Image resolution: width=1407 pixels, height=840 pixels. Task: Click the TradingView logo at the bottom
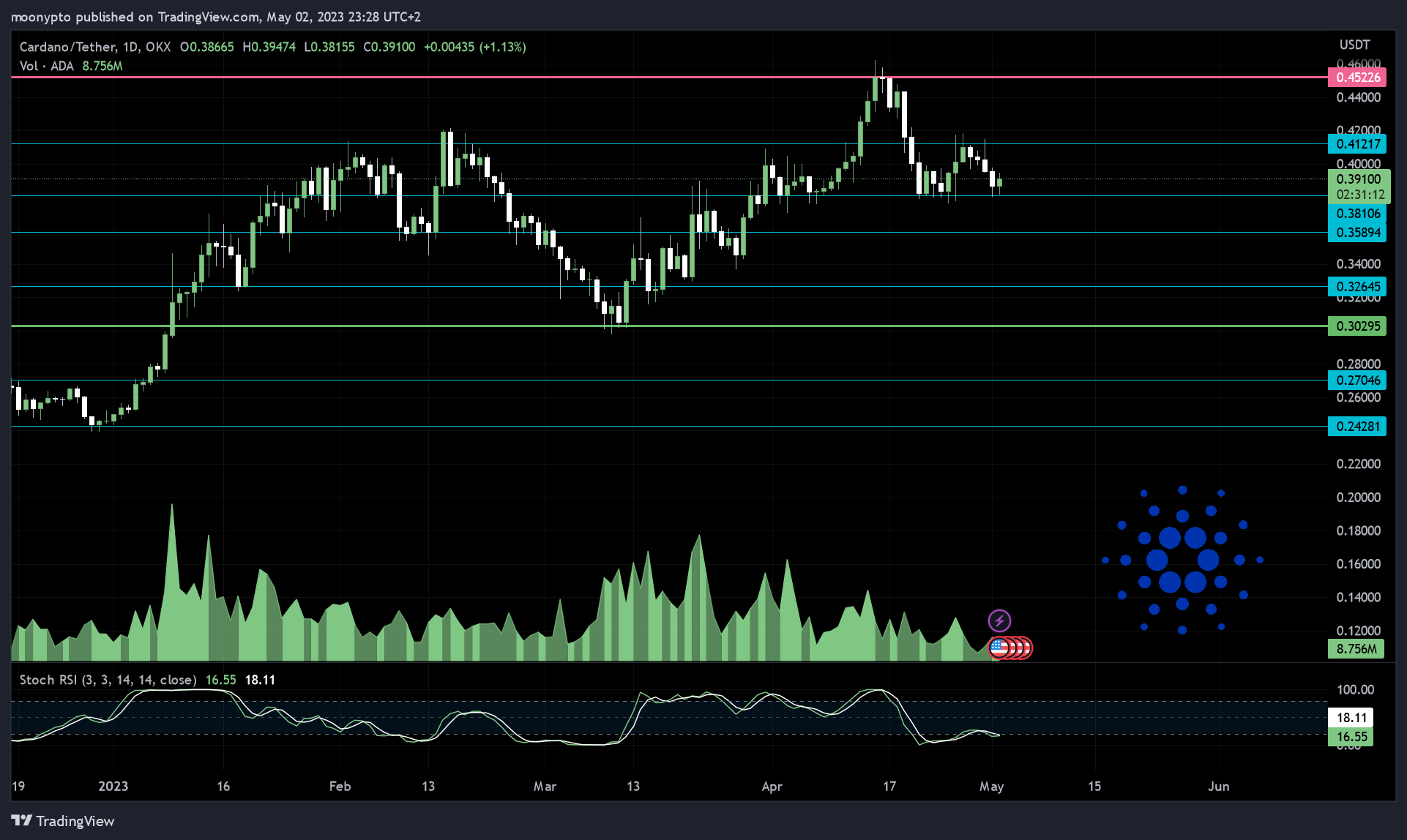click(x=63, y=821)
